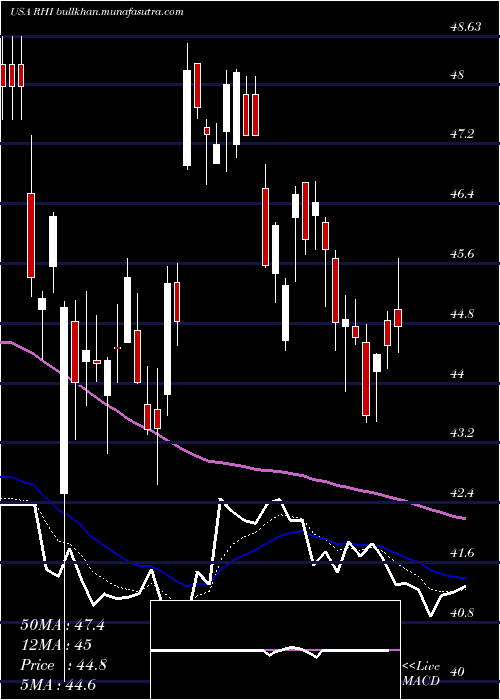
Task: Click the Live MACD label
Action: coord(421,674)
